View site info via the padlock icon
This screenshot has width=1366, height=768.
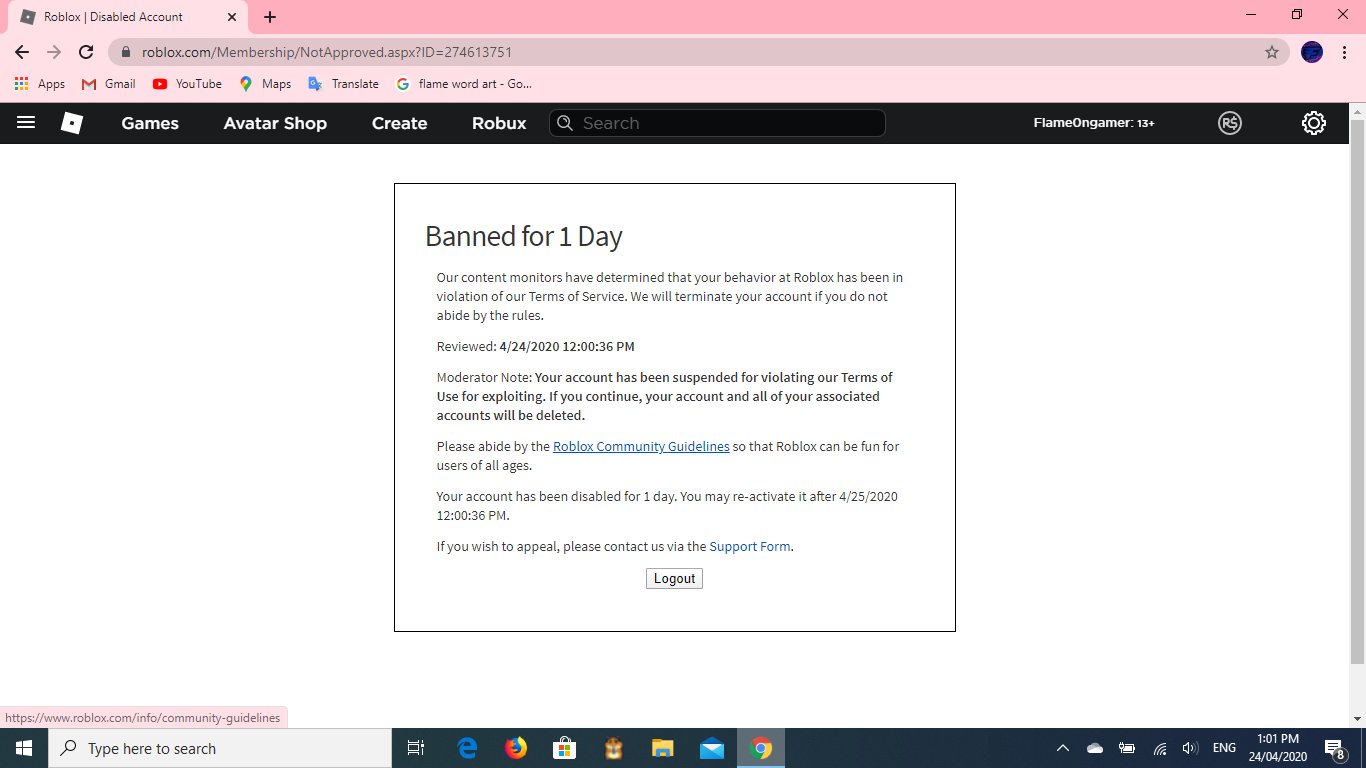click(126, 52)
